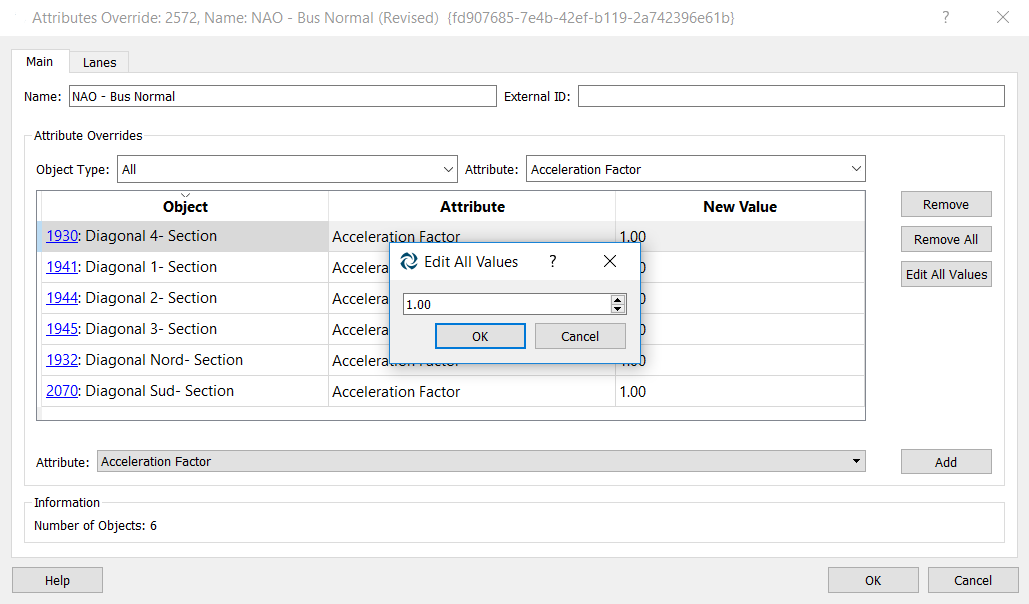Click the Name field containing NAO - Bus Normal
1029x604 pixels.
[x=280, y=95]
